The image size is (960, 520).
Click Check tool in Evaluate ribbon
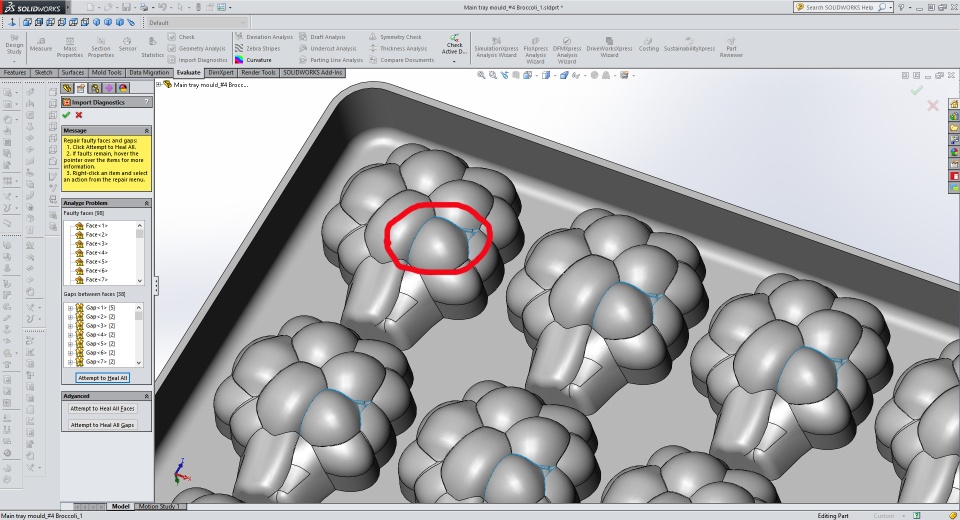(x=181, y=37)
